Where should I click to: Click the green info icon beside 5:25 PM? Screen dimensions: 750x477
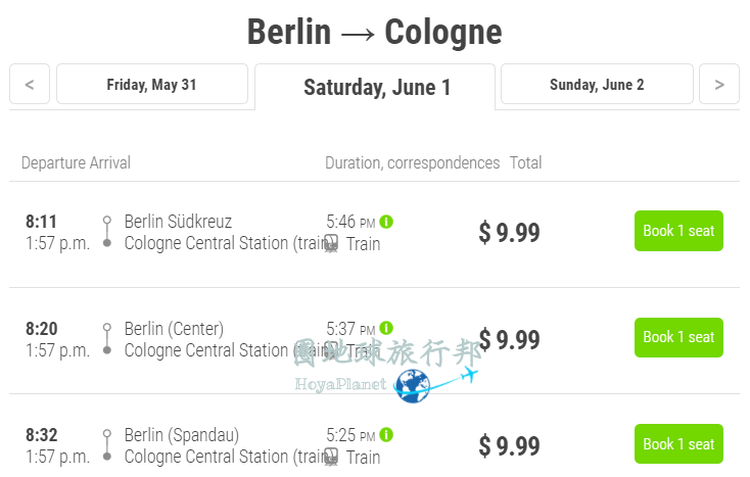coord(386,435)
